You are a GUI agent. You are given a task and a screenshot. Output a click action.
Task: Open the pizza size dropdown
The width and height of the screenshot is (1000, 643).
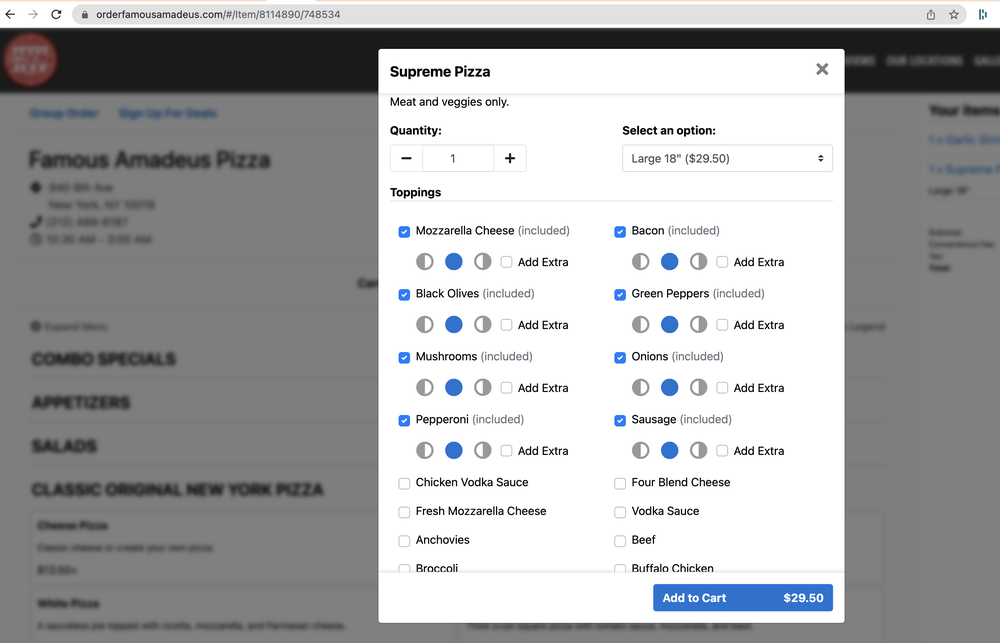[x=727, y=158]
